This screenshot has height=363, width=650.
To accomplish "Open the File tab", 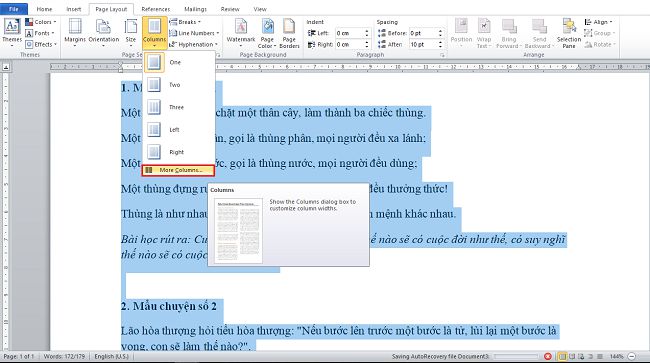I will click(14, 9).
